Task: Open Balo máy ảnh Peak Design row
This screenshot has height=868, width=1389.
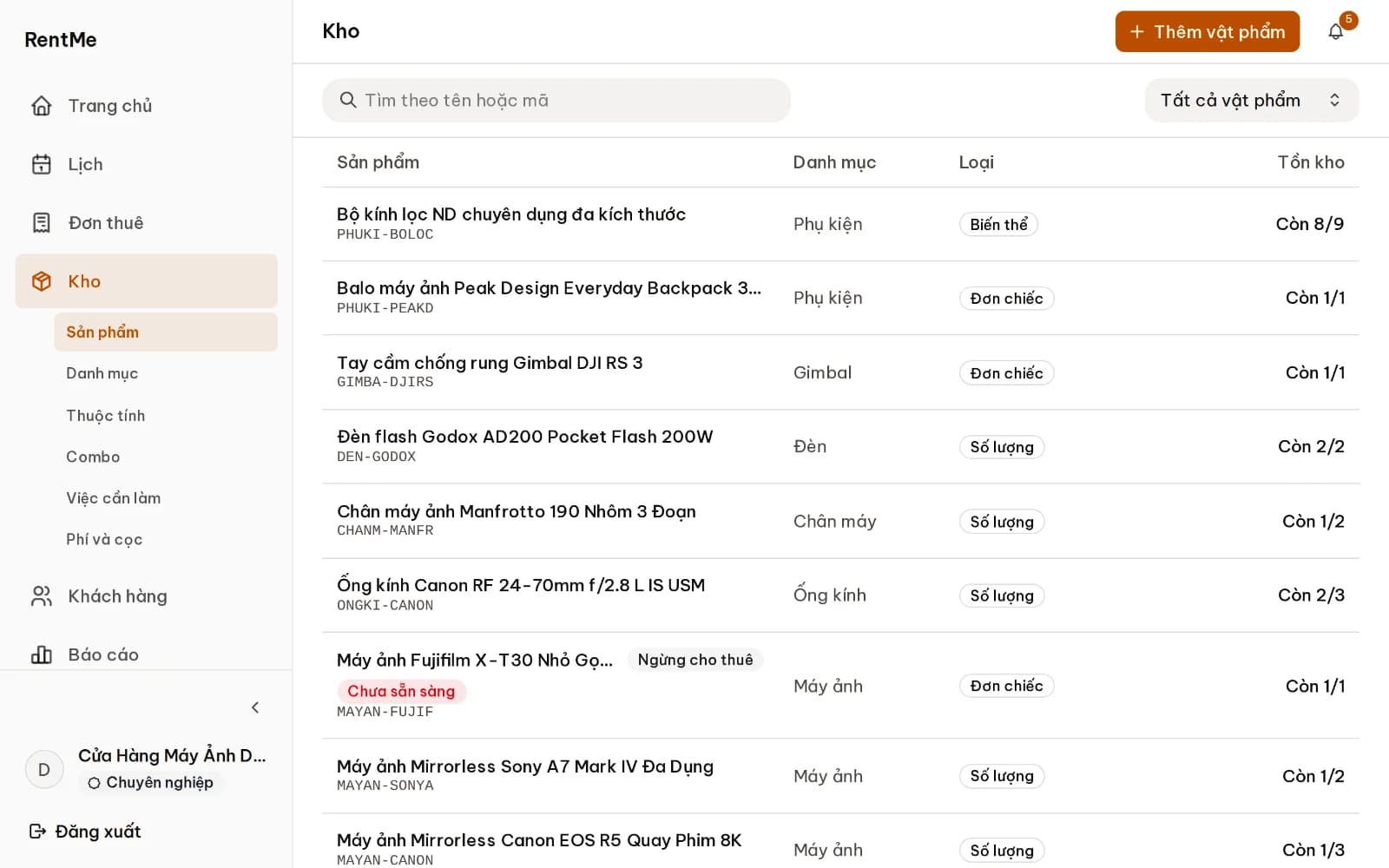Action: [840, 298]
